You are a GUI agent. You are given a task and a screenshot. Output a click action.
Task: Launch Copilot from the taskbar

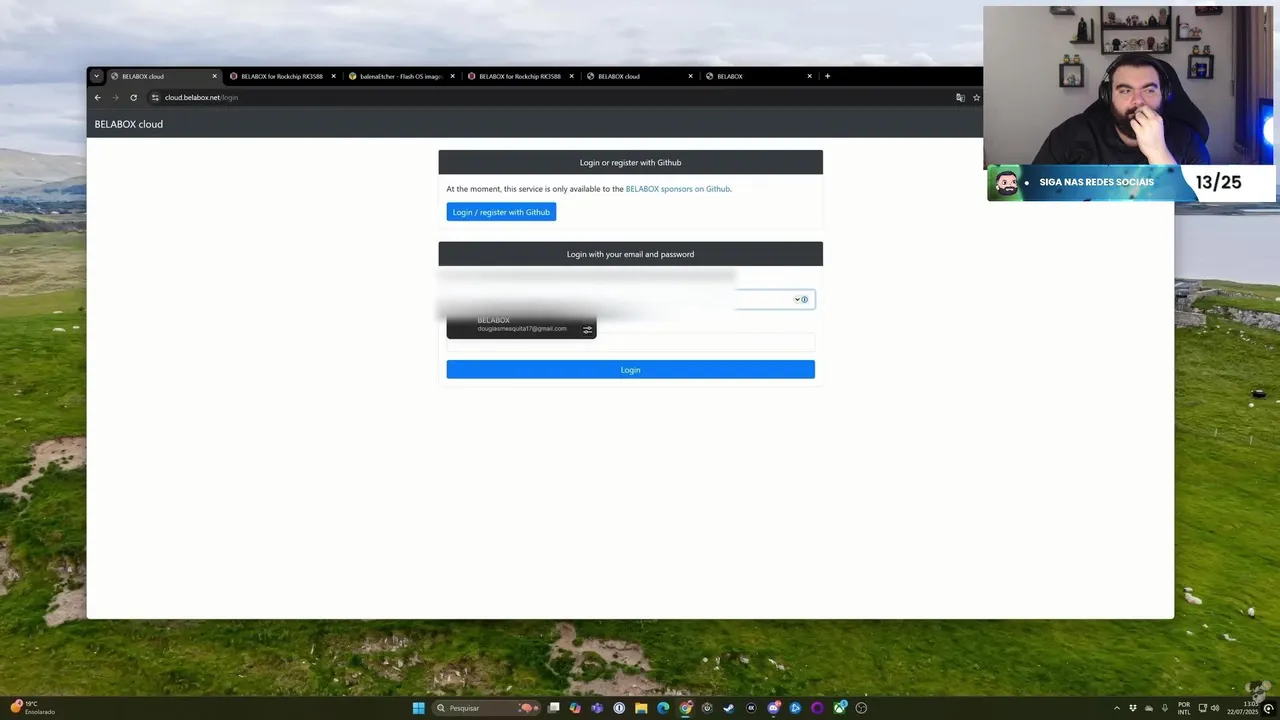(x=575, y=708)
